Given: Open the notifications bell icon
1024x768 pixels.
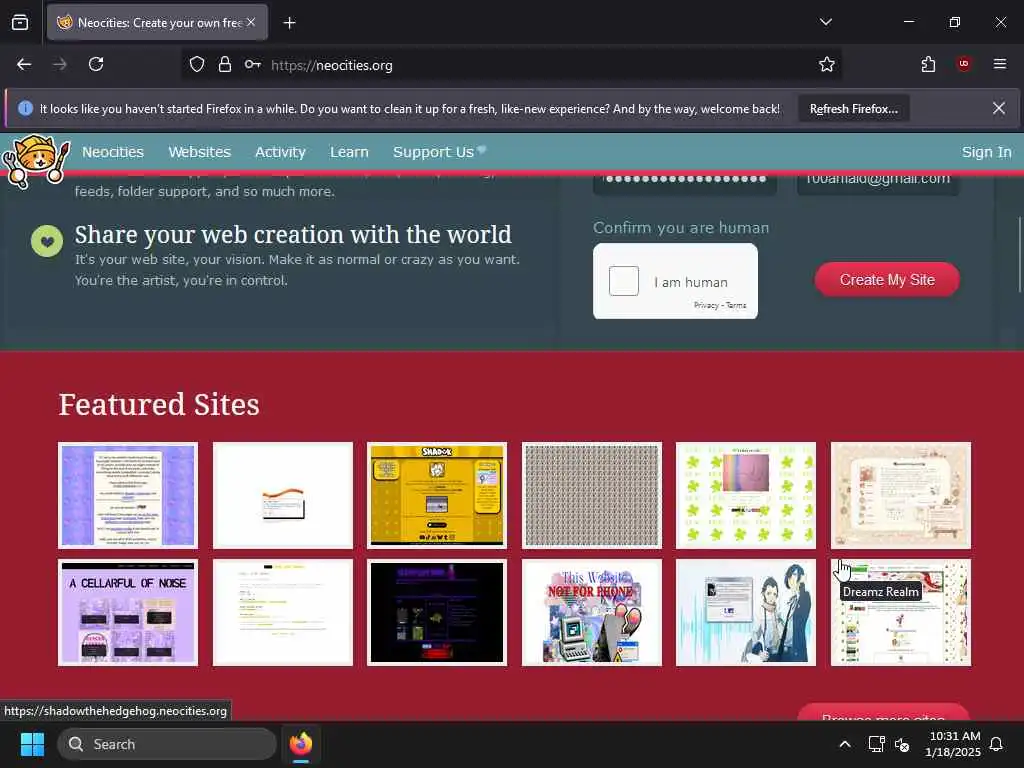Looking at the screenshot, I should pyautogui.click(x=997, y=744).
